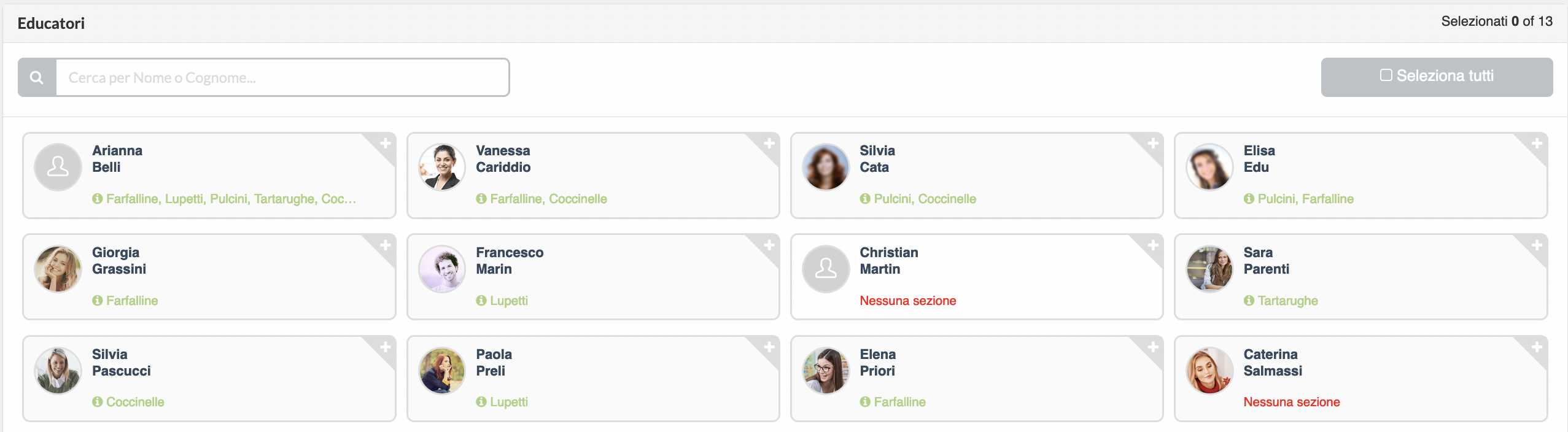
Task: Toggle selection of the Paola Preli card
Action: 593,379
